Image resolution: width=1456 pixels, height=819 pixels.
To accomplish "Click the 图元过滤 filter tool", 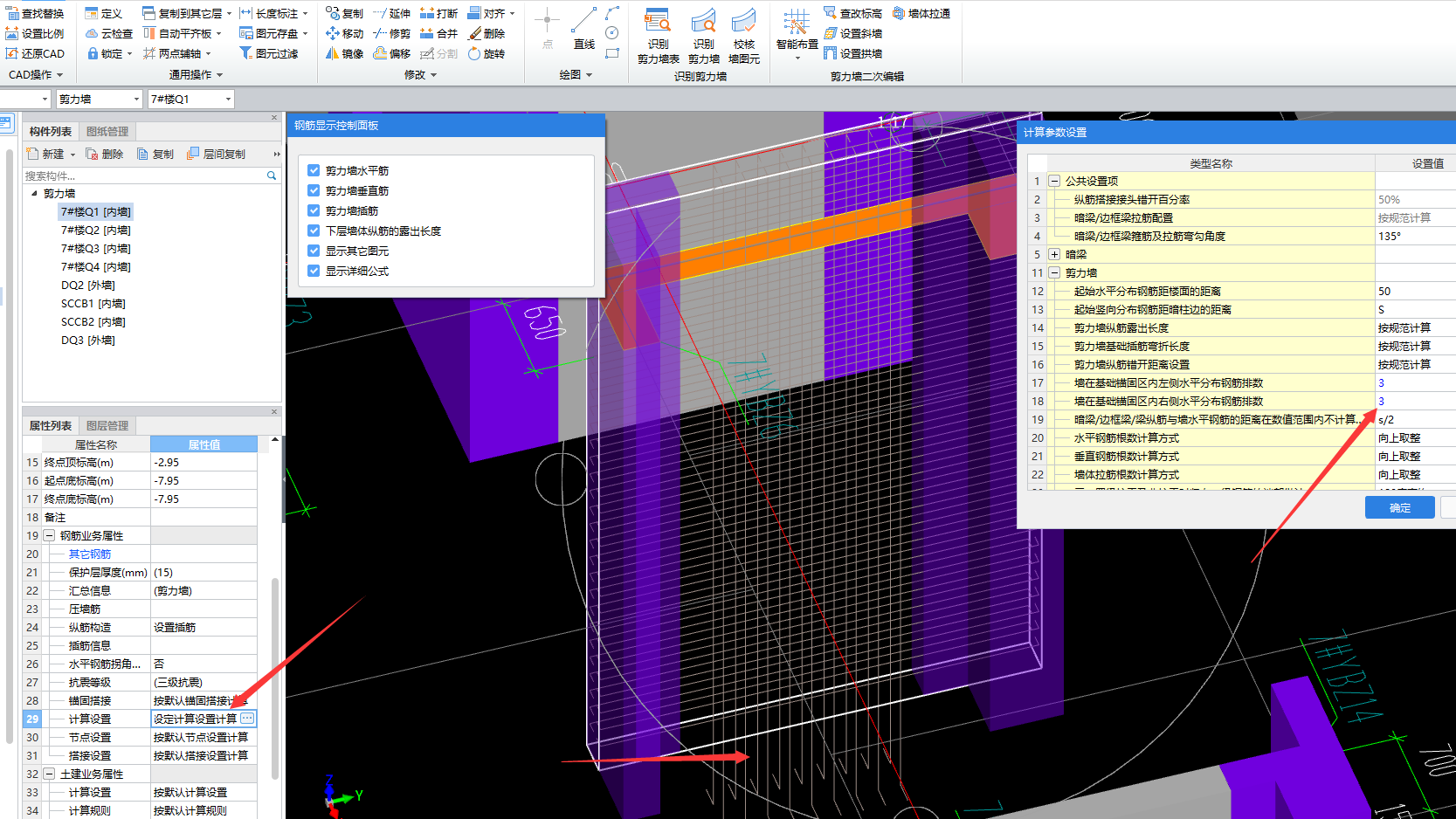I will [269, 53].
